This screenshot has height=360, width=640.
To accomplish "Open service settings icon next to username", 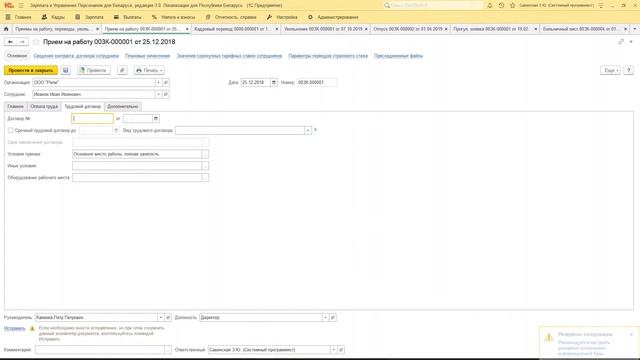I will [x=601, y=5].
